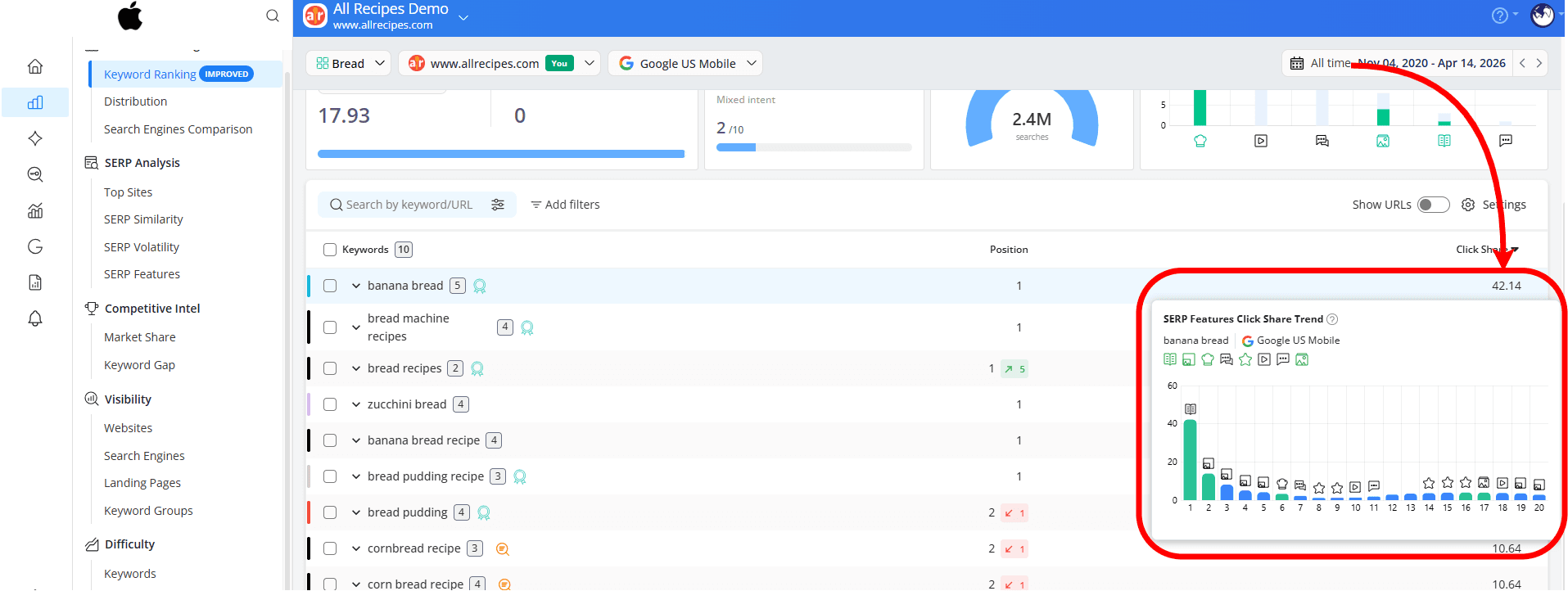Expand the bread recipes row chevron
This screenshot has height=591, width=1568.
pos(356,368)
